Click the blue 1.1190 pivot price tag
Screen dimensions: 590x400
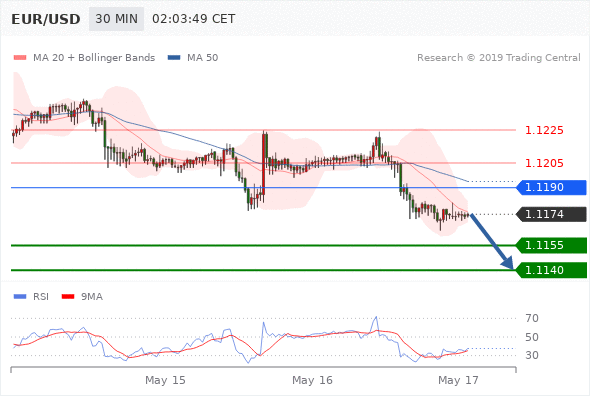551,187
